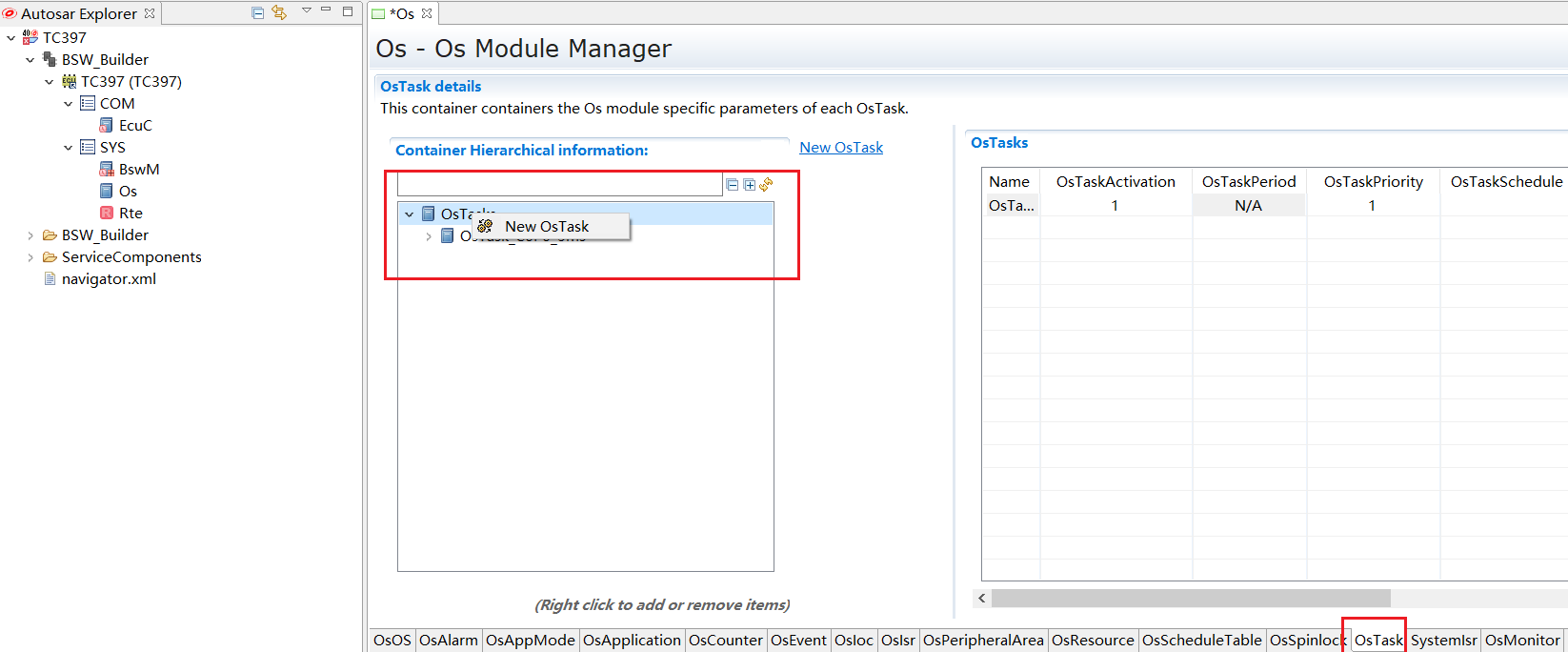This screenshot has width=1568, height=652.
Task: Choose New OsTask from context menu
Action: (546, 227)
